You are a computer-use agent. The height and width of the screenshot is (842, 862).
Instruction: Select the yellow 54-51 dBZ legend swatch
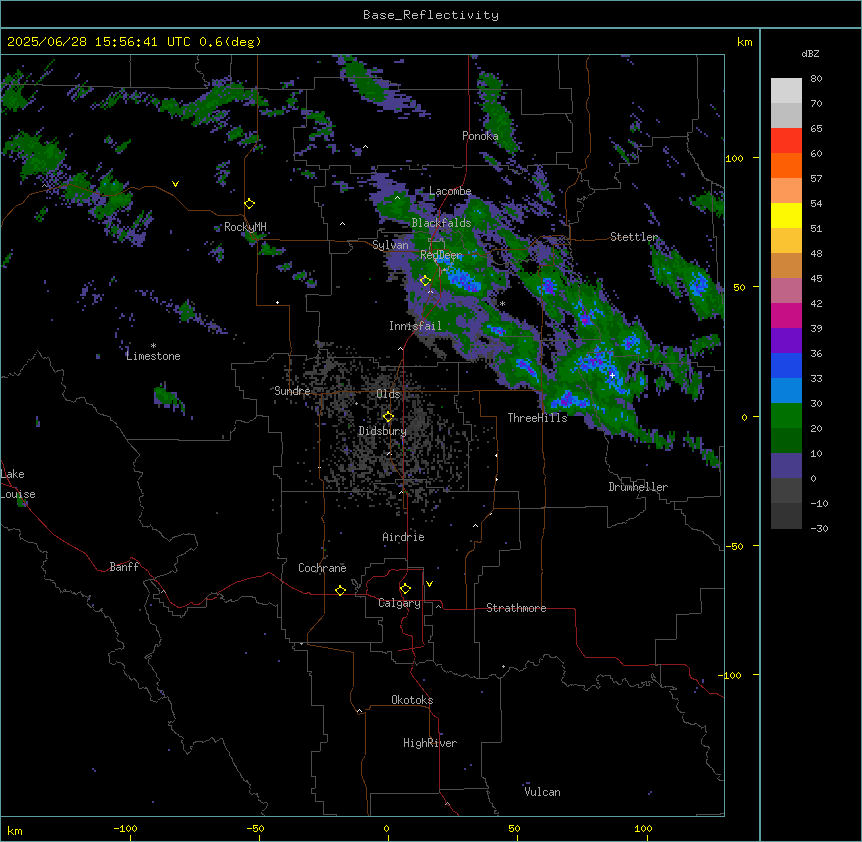(x=786, y=215)
